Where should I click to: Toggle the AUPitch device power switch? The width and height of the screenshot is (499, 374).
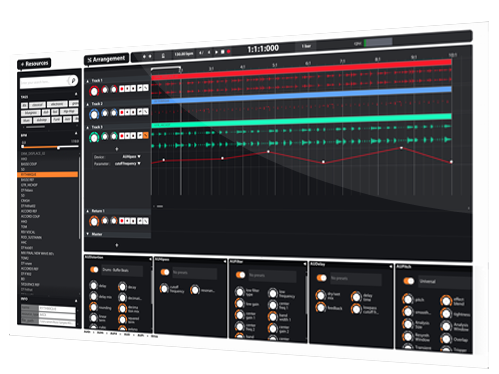(x=408, y=281)
